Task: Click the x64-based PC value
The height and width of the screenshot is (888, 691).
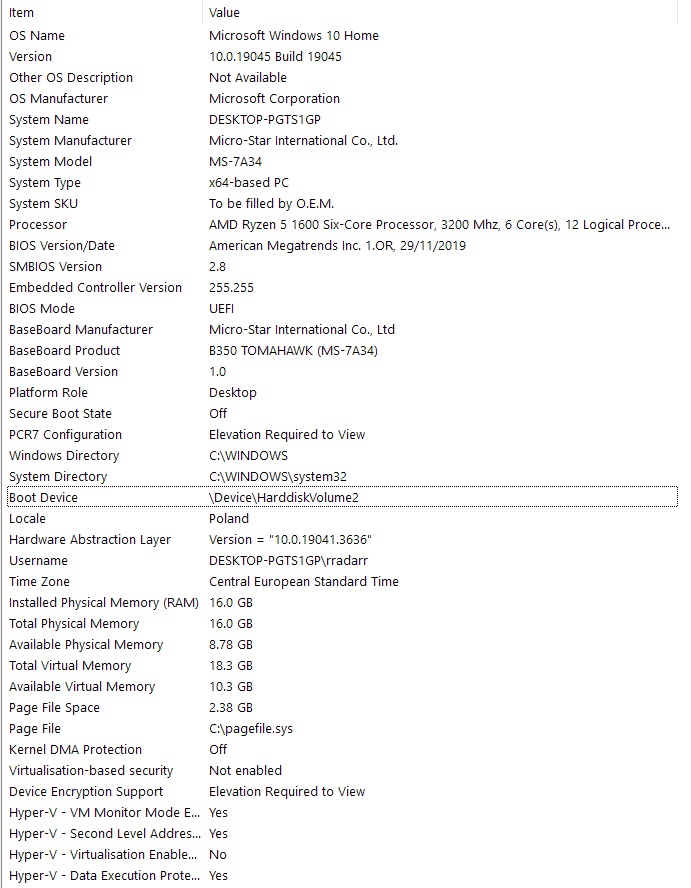Action: [x=249, y=182]
